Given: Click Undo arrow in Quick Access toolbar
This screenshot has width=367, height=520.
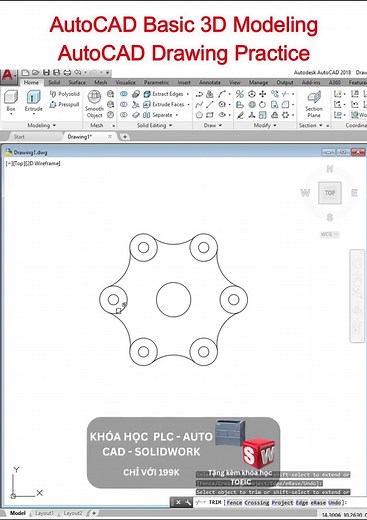Looking at the screenshot, I should [x=78, y=72].
